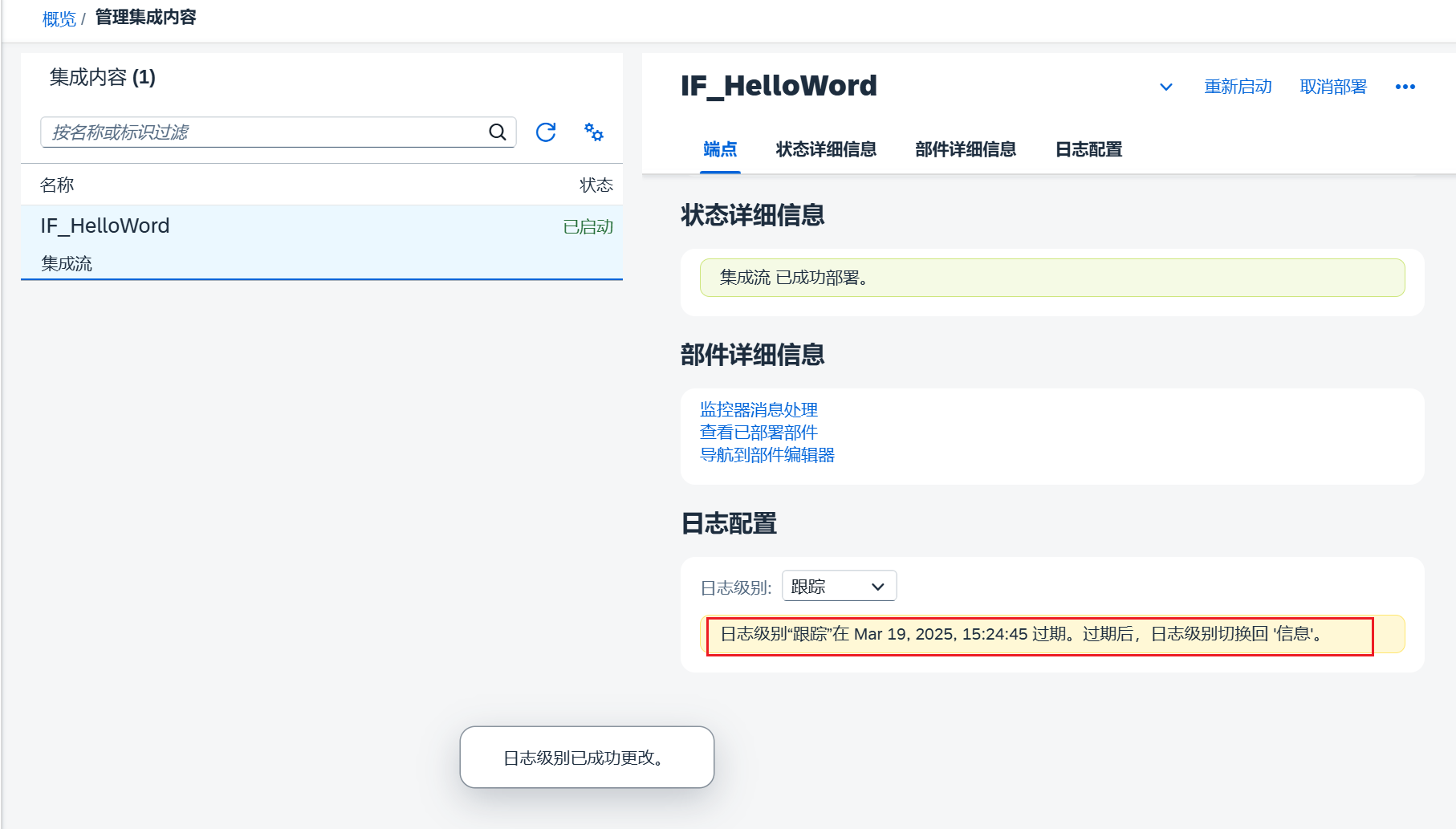Switch to the 部件详细信息 tab
The width and height of the screenshot is (1456, 829).
[x=964, y=149]
